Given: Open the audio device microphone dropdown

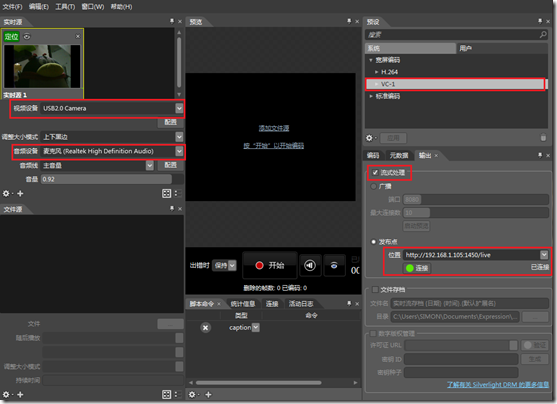Looking at the screenshot, I should point(179,151).
